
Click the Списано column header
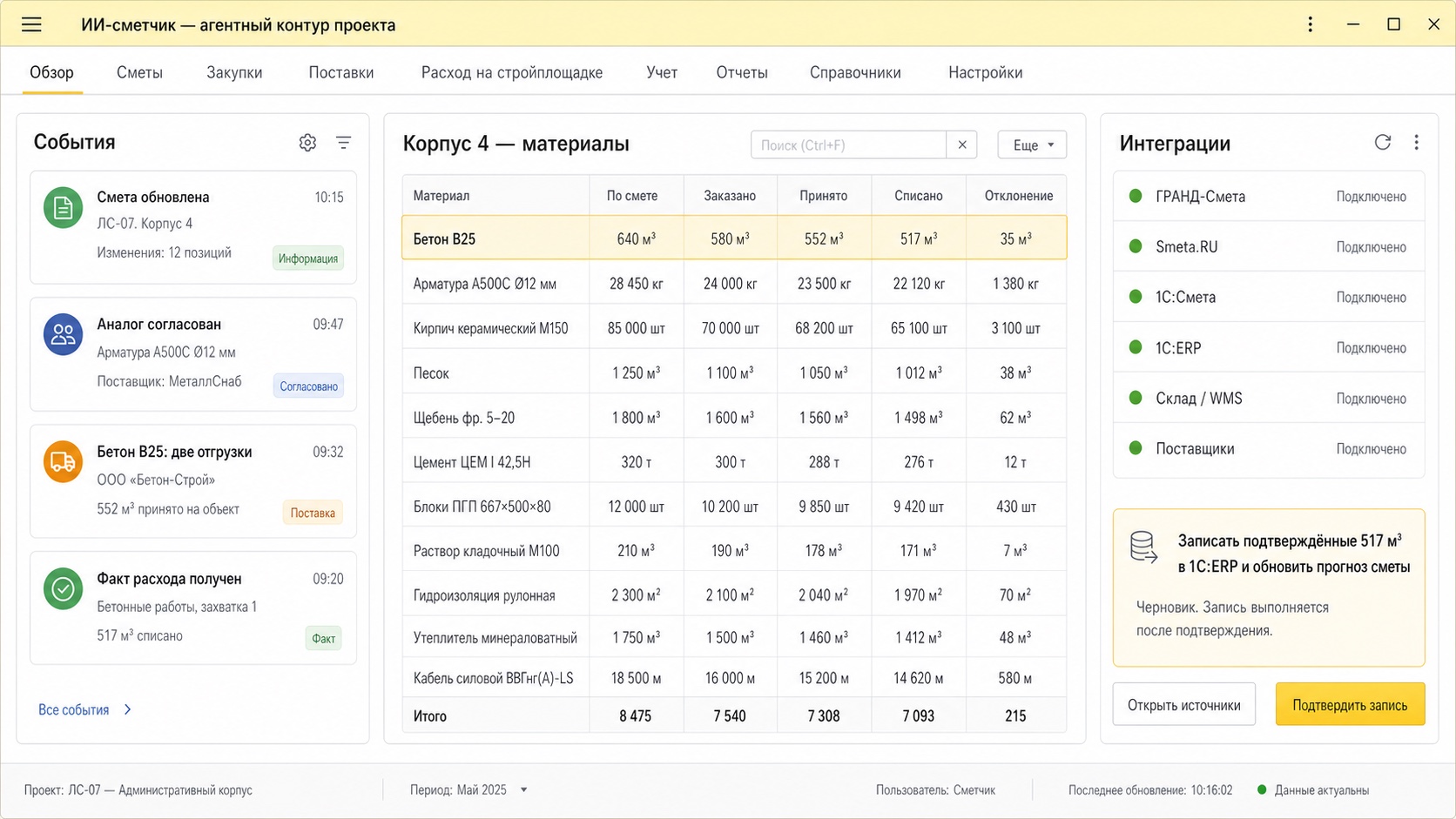pos(918,196)
